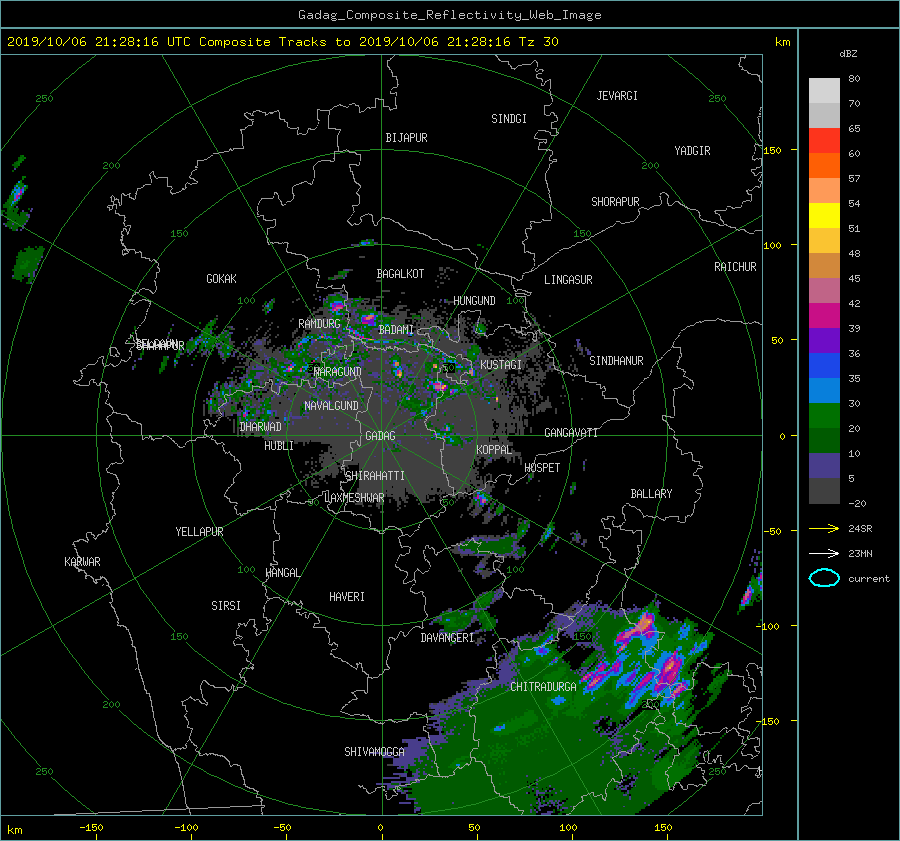The width and height of the screenshot is (900, 841).
Task: Select the HOSPET label
Action: 542,468
